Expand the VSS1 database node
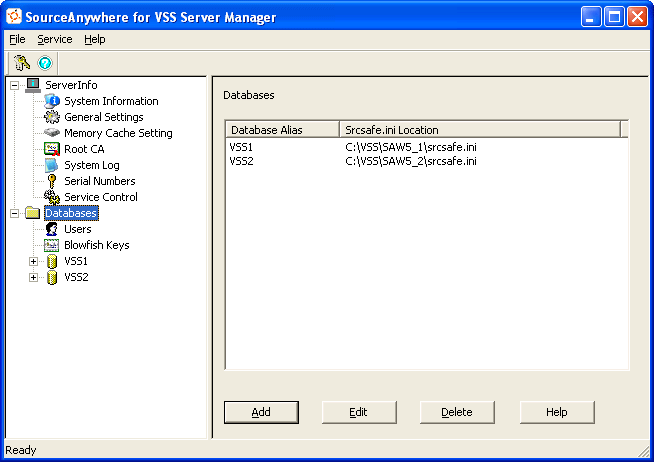 33,261
